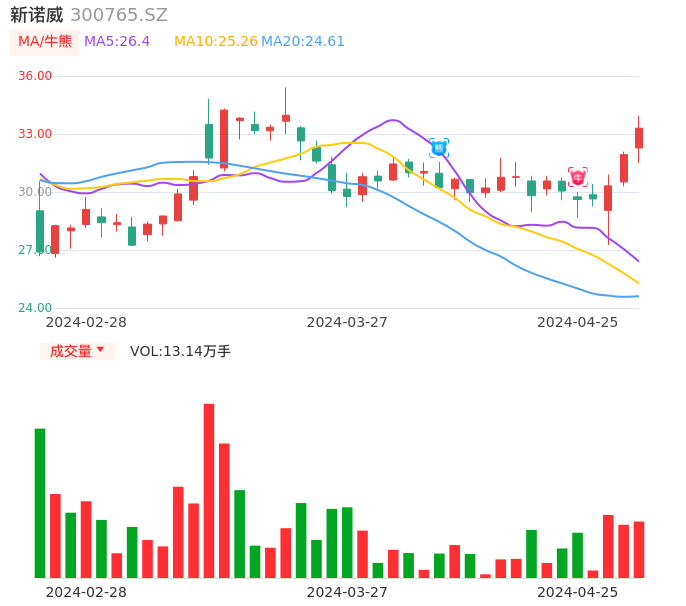The image size is (686, 606).
Task: Click the 24.00 price axis label
Action: (35, 308)
